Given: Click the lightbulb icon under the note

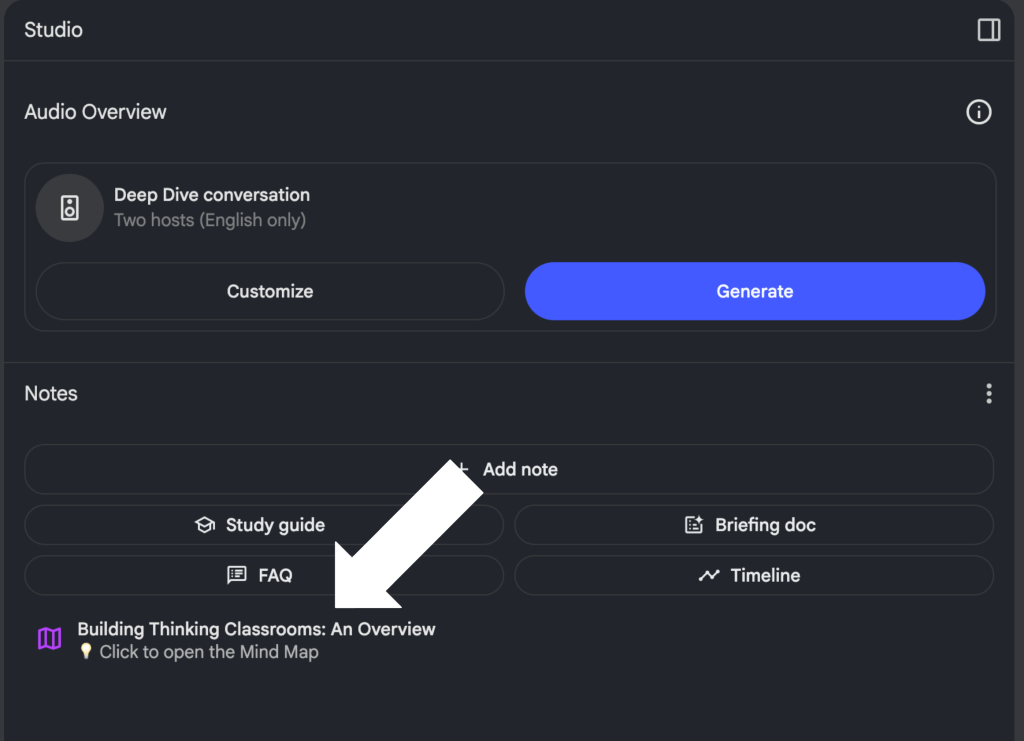Looking at the screenshot, I should 86,652.
